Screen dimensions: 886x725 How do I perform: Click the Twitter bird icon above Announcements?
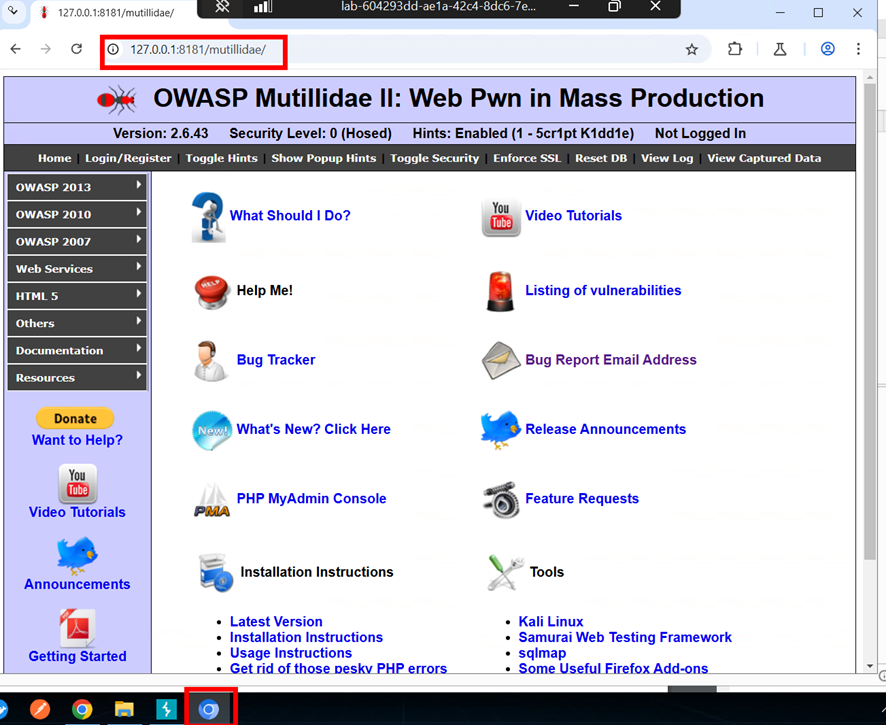(x=77, y=555)
